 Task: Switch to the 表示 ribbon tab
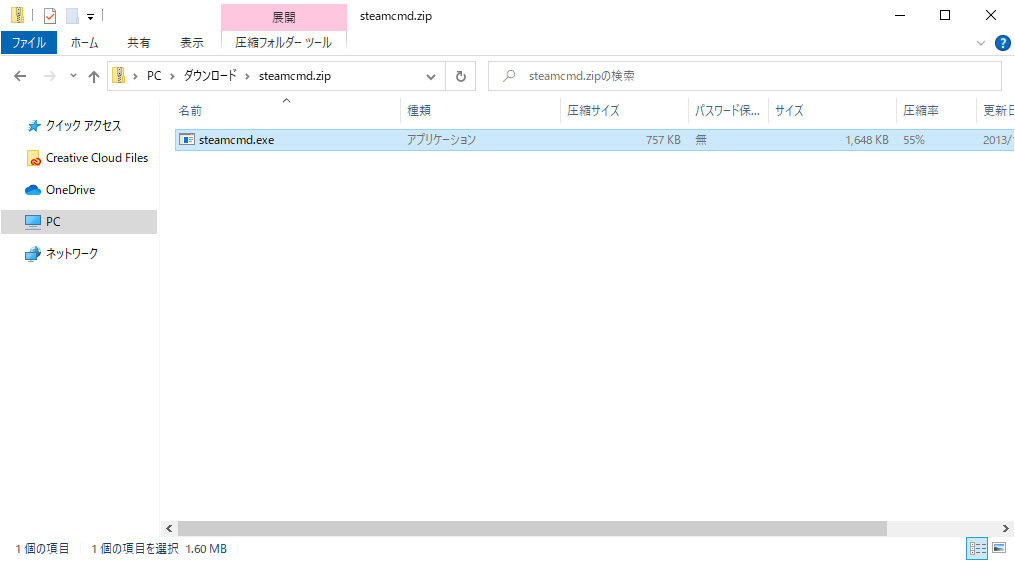click(192, 43)
